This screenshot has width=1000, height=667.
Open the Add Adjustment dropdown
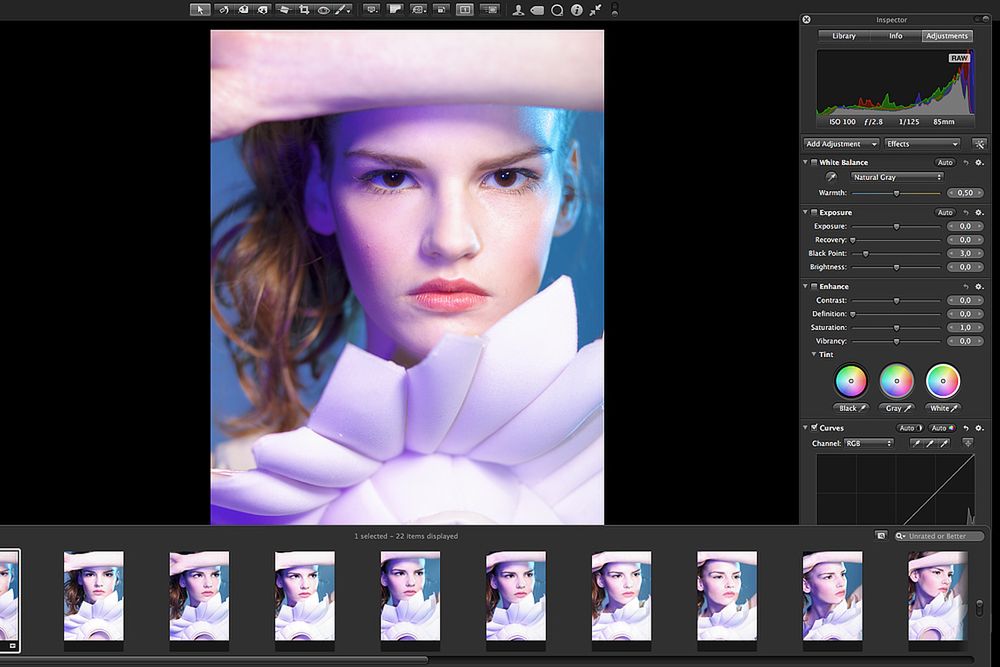(841, 144)
